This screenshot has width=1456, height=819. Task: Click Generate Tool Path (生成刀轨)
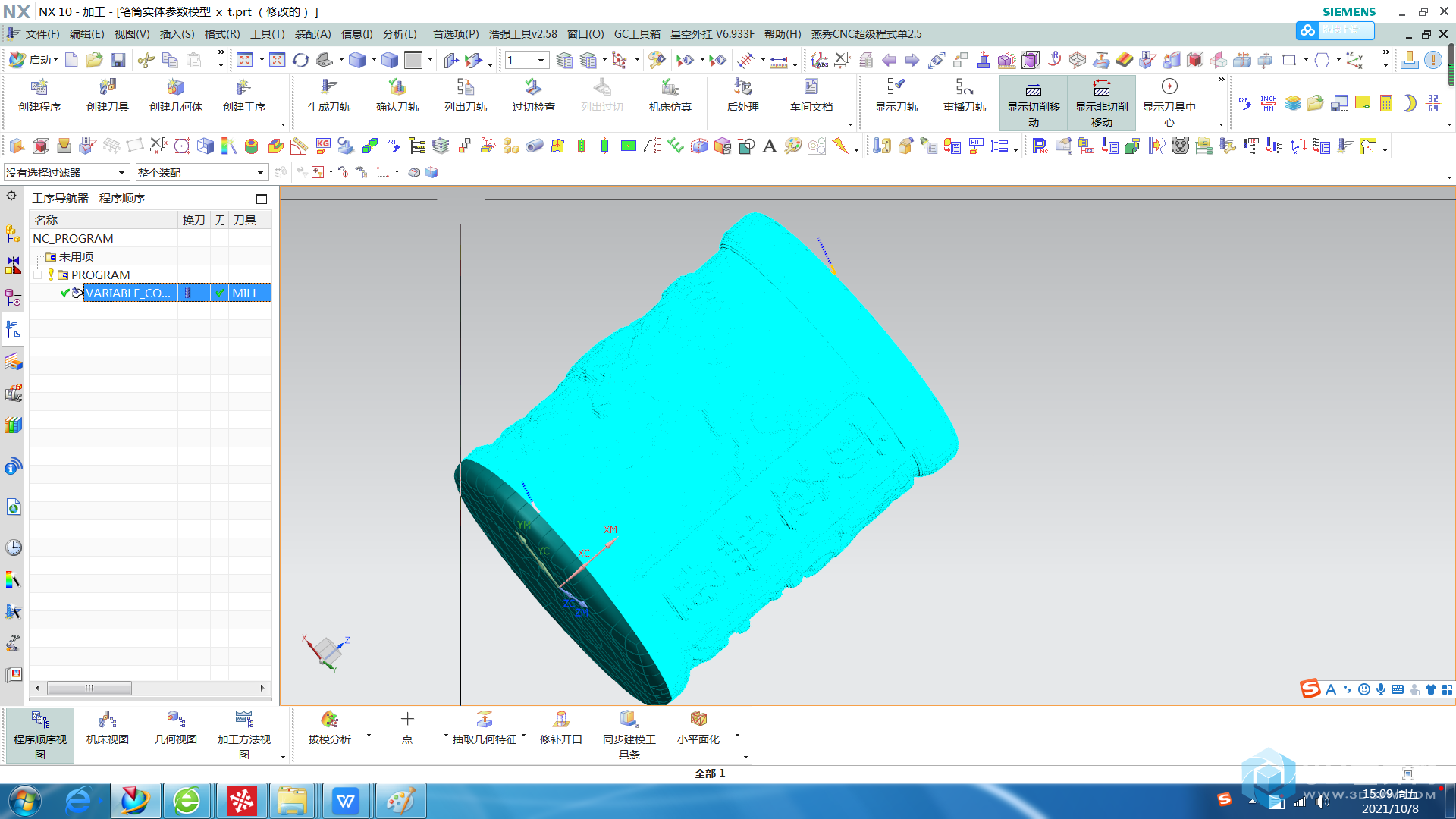coord(329,96)
